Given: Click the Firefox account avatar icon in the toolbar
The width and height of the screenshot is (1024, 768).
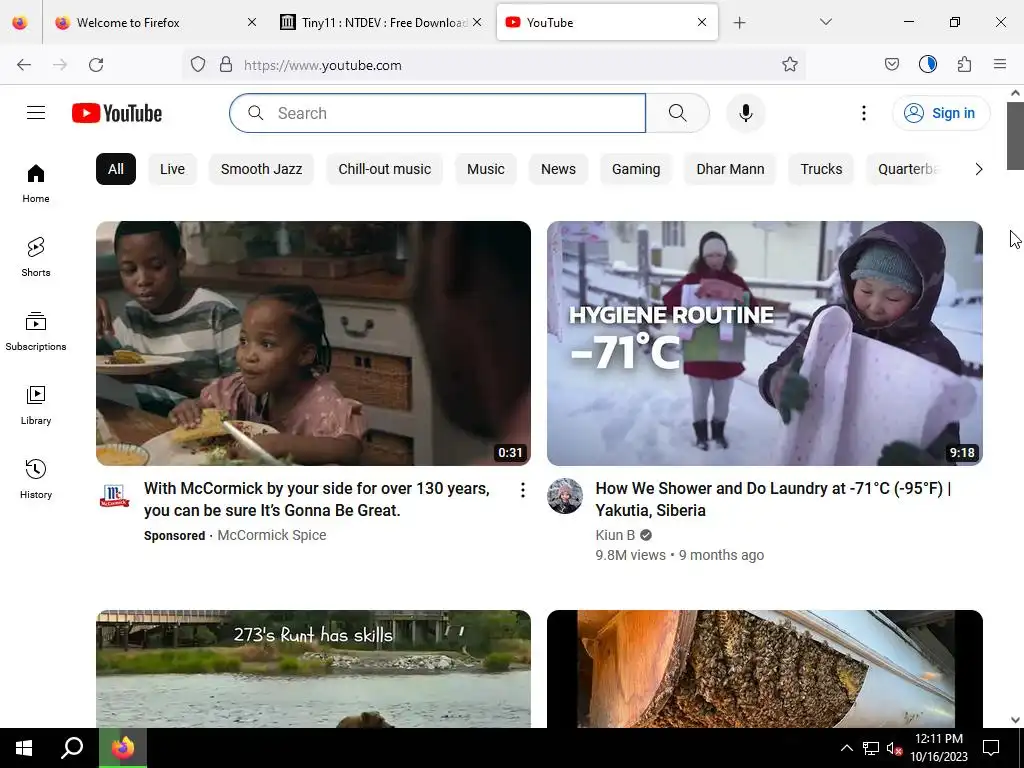Looking at the screenshot, I should pos(928,65).
